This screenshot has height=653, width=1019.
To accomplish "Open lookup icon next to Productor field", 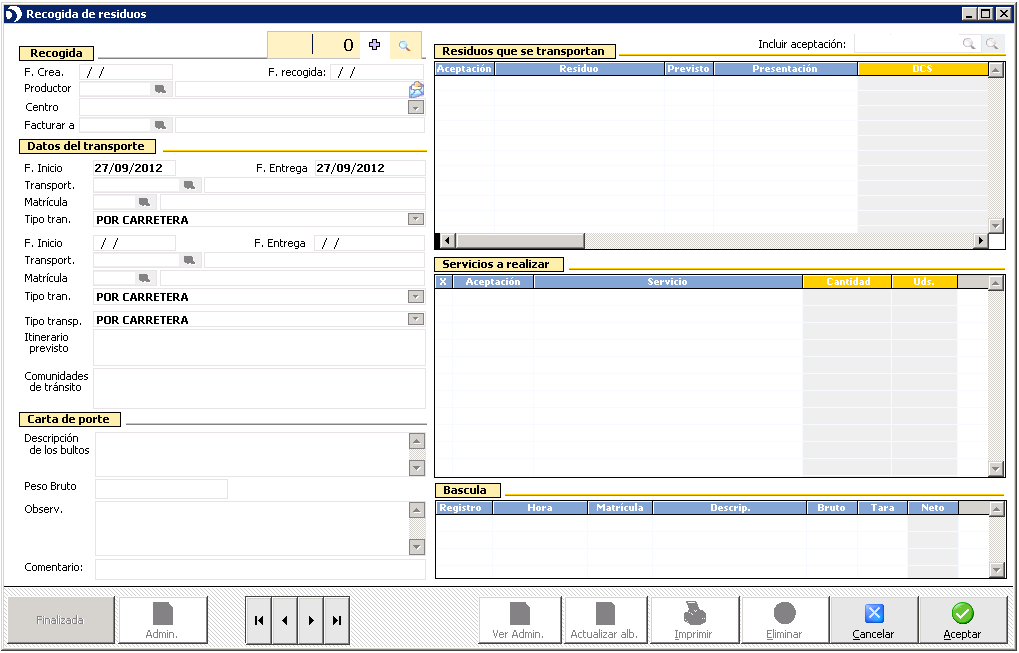I will pyautogui.click(x=160, y=89).
